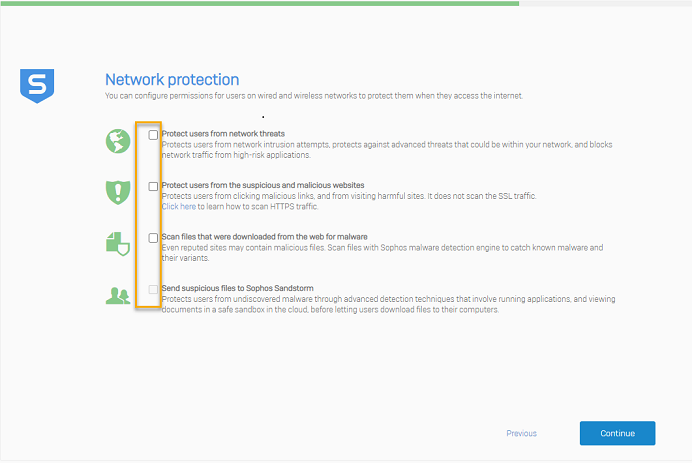Image resolution: width=692 pixels, height=463 pixels.
Task: Toggle Send suspicious files to Sophos Sandstorm checkbox
Action: [x=153, y=289]
